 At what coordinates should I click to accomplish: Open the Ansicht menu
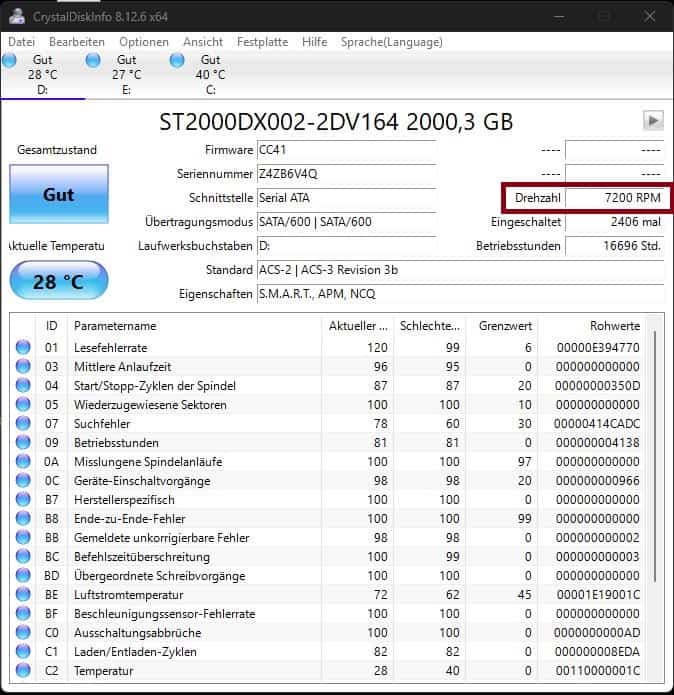(x=203, y=42)
